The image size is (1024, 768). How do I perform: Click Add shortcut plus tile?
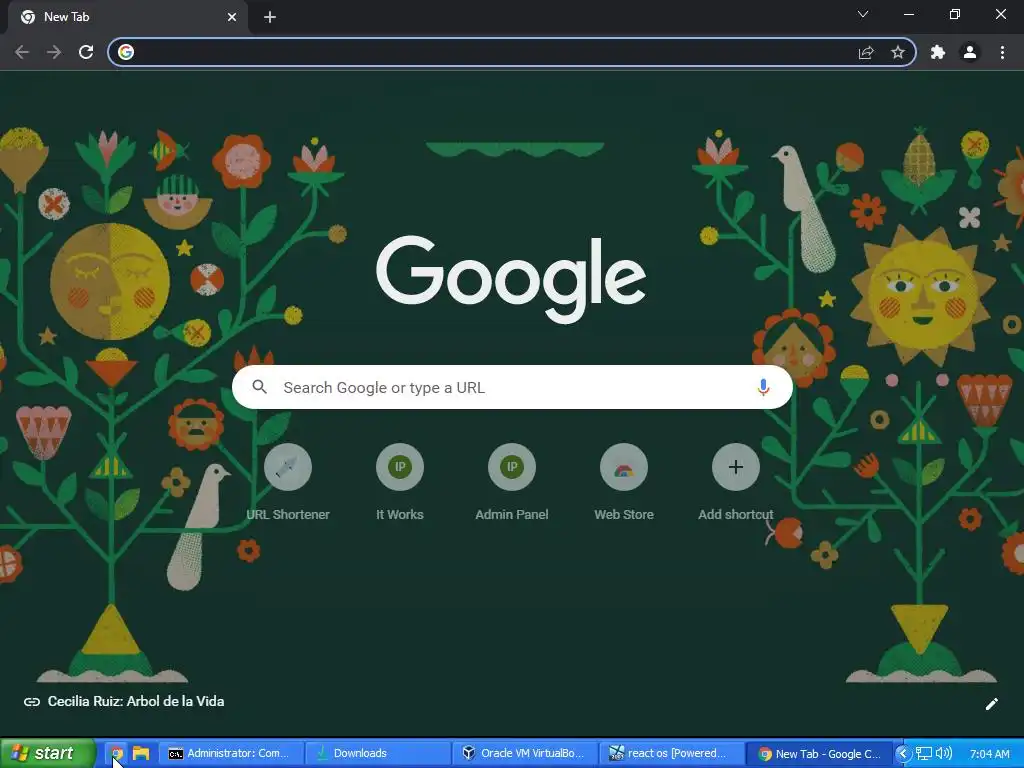pyautogui.click(x=736, y=483)
